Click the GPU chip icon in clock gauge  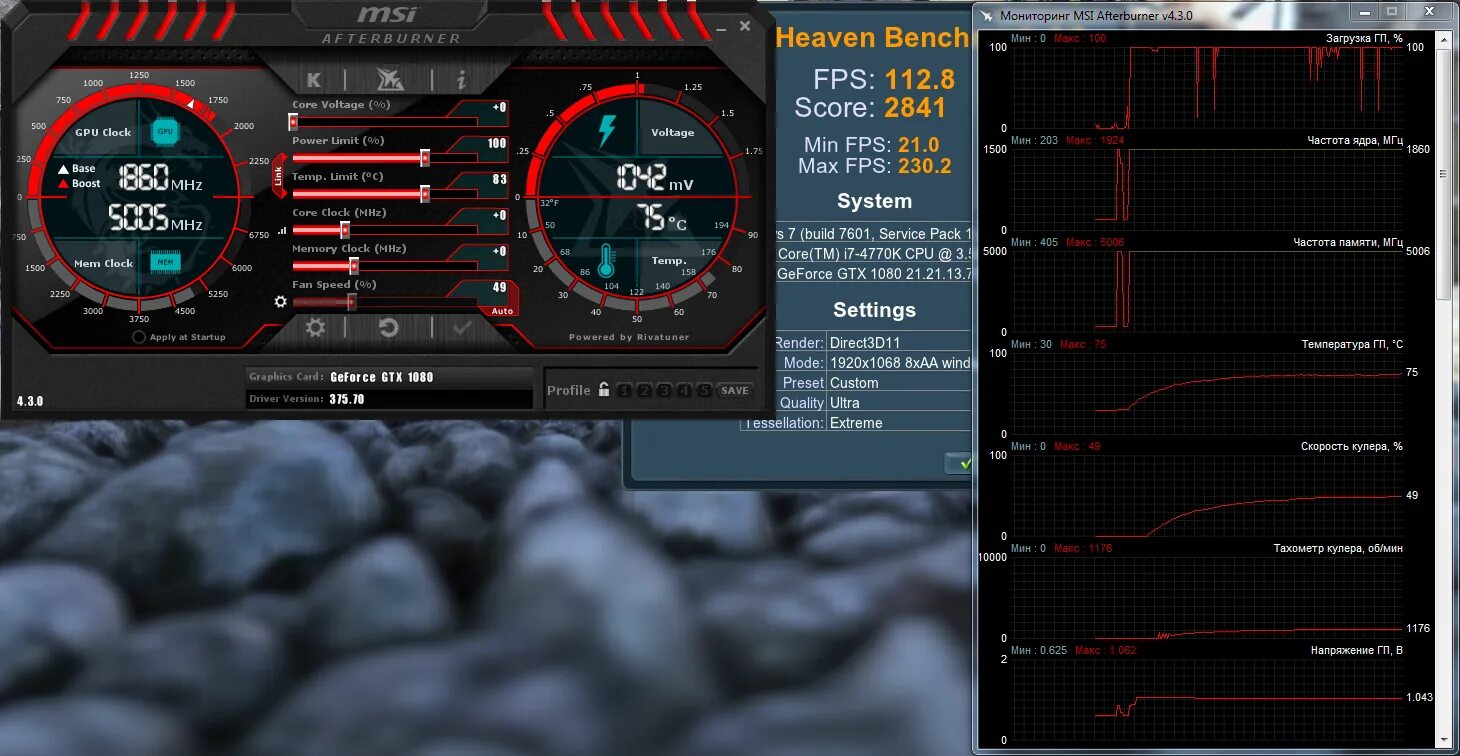click(x=164, y=131)
